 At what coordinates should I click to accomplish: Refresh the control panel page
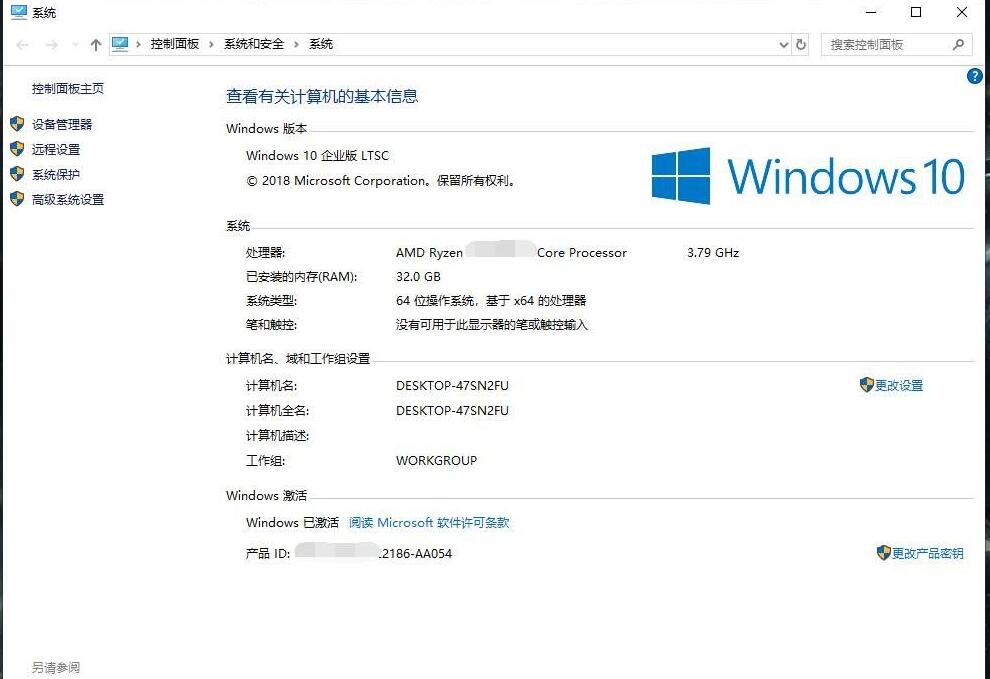[x=801, y=45]
